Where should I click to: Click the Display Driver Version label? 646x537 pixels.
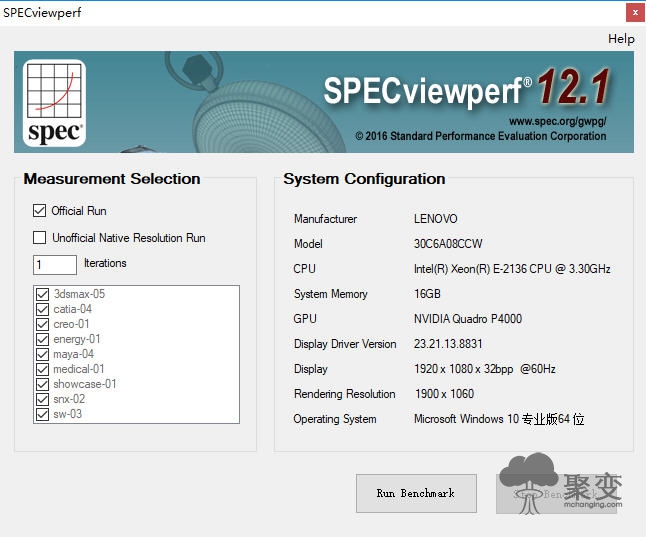pyautogui.click(x=345, y=344)
